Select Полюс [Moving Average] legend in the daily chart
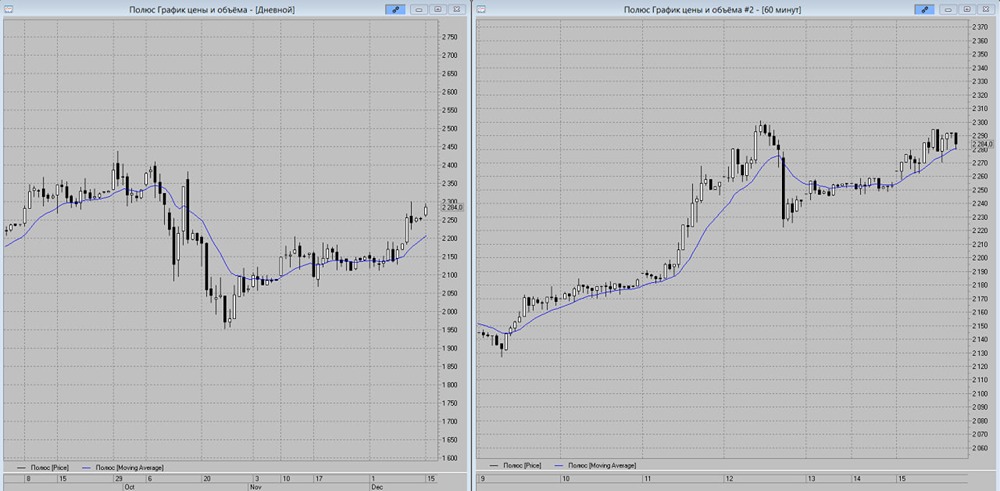The width and height of the screenshot is (1000, 491). click(x=123, y=467)
